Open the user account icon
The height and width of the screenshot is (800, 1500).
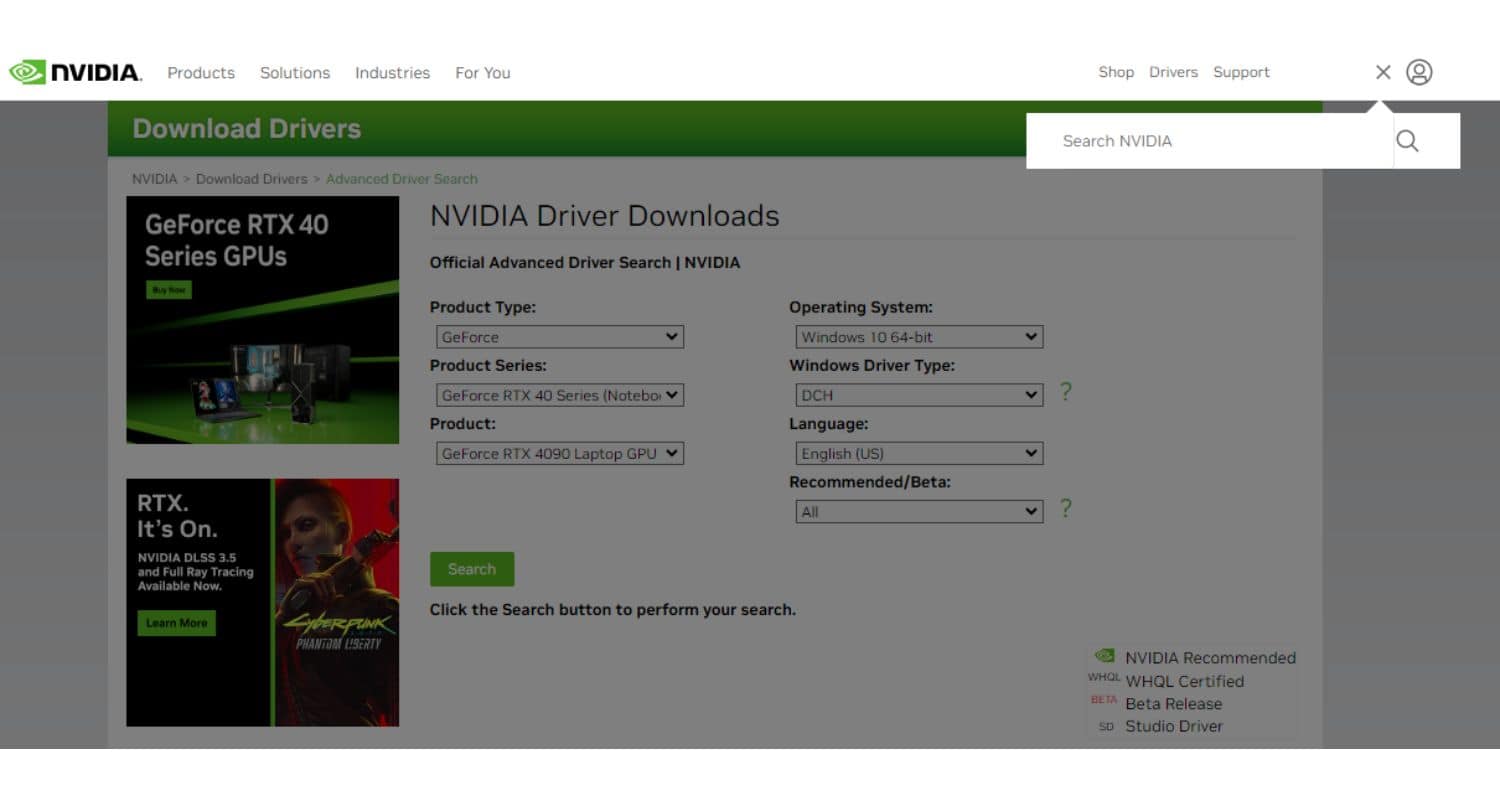pos(1419,72)
